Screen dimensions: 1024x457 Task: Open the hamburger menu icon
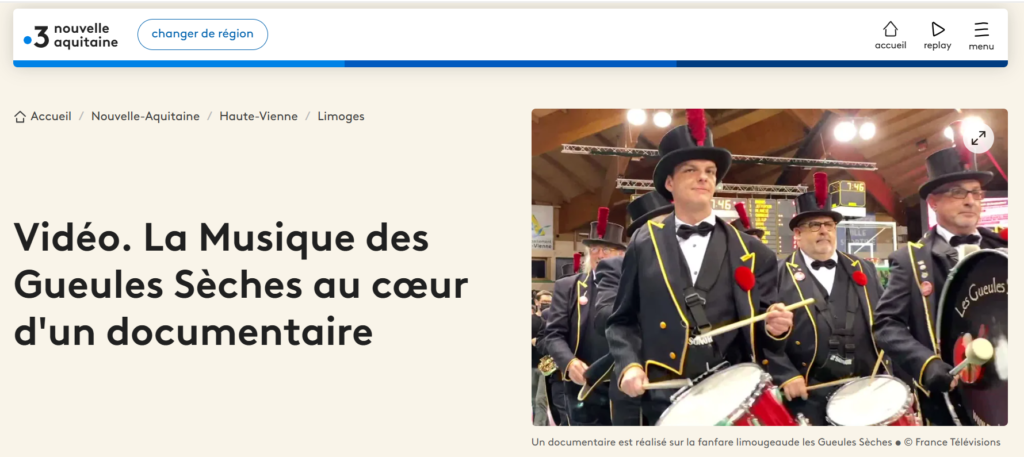point(981,29)
